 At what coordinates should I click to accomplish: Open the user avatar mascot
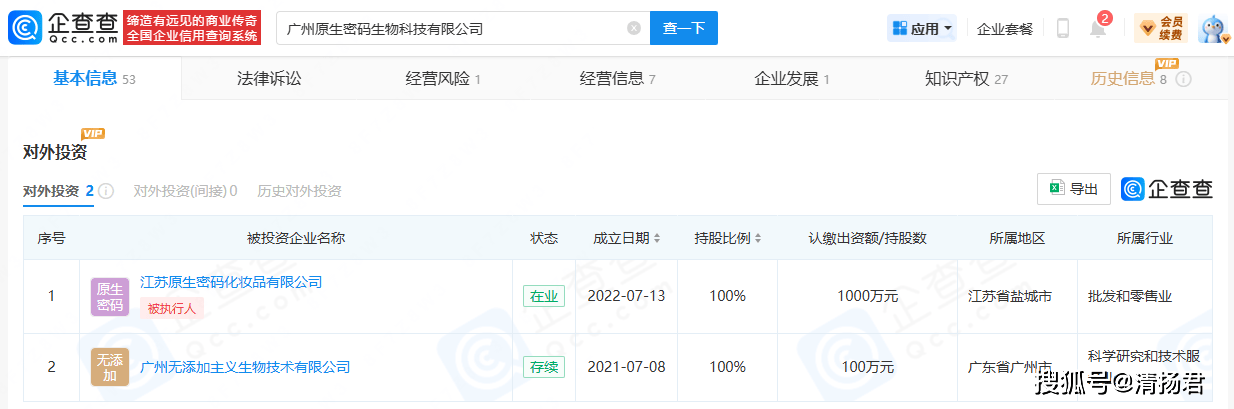[x=1213, y=29]
